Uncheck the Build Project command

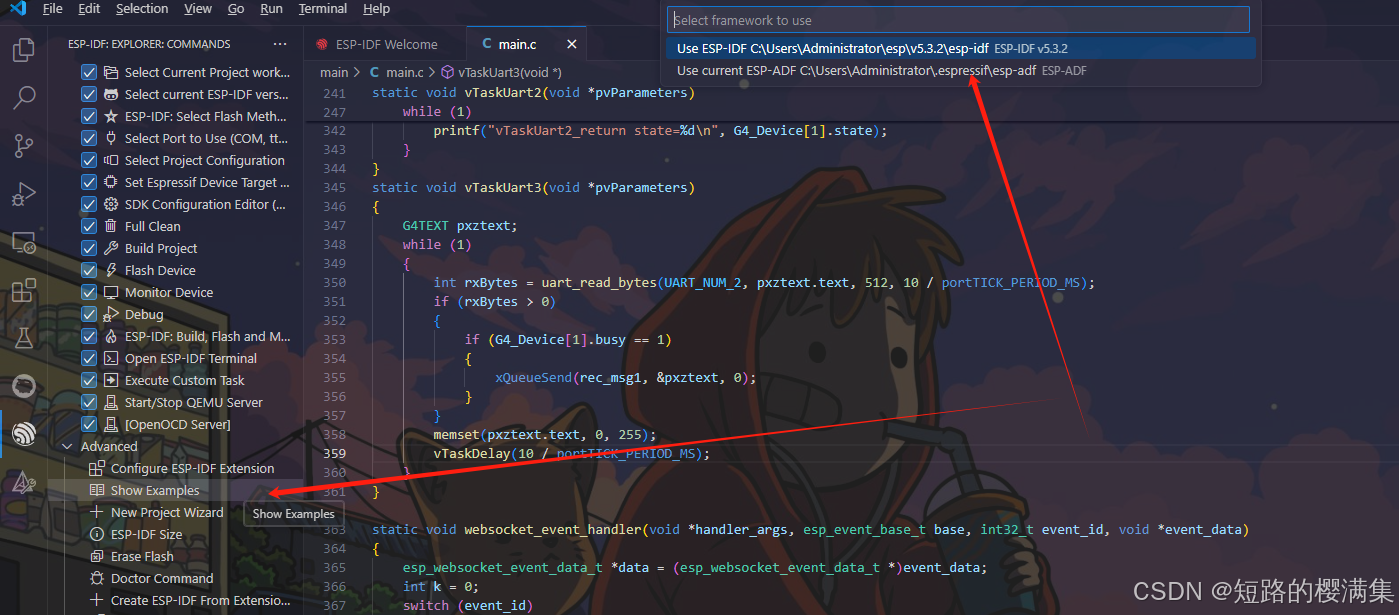click(89, 248)
